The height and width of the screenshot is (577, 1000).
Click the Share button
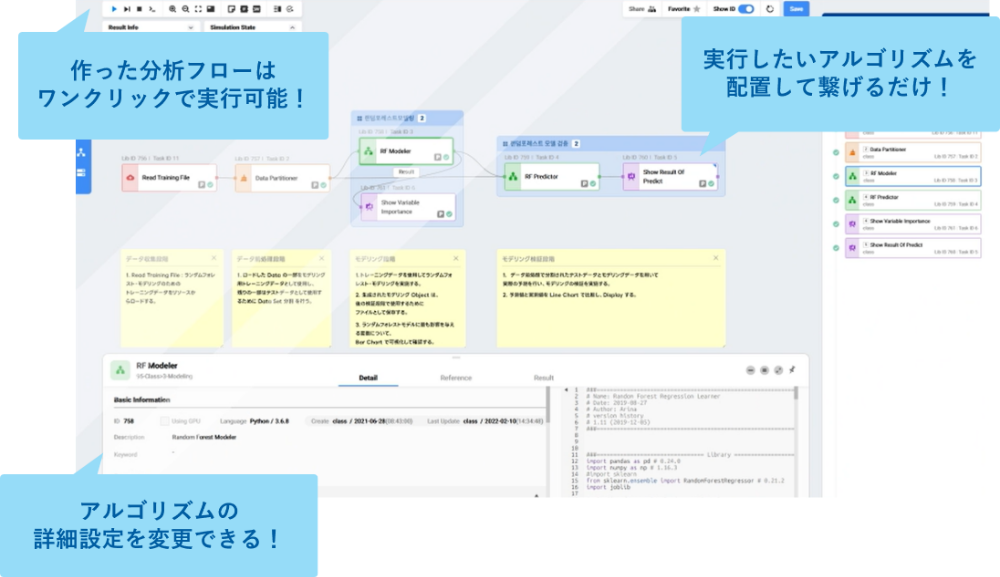pyautogui.click(x=641, y=8)
